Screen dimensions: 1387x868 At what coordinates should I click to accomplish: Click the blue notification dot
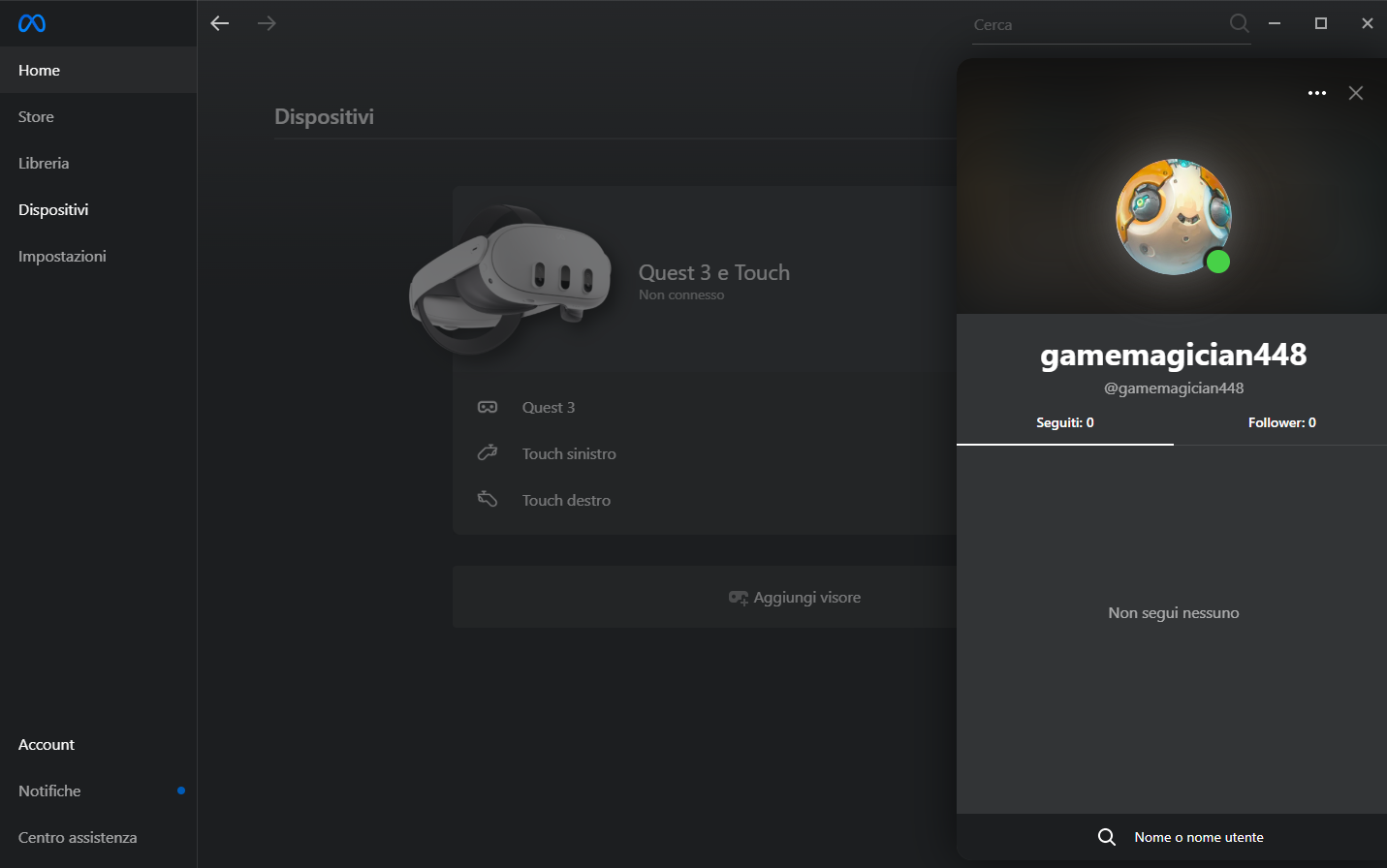tap(181, 790)
